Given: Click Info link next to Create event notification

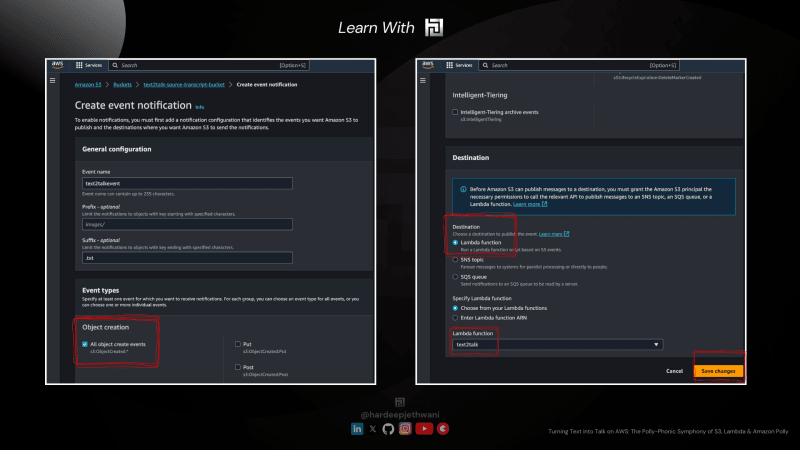Looking at the screenshot, I should [200, 107].
